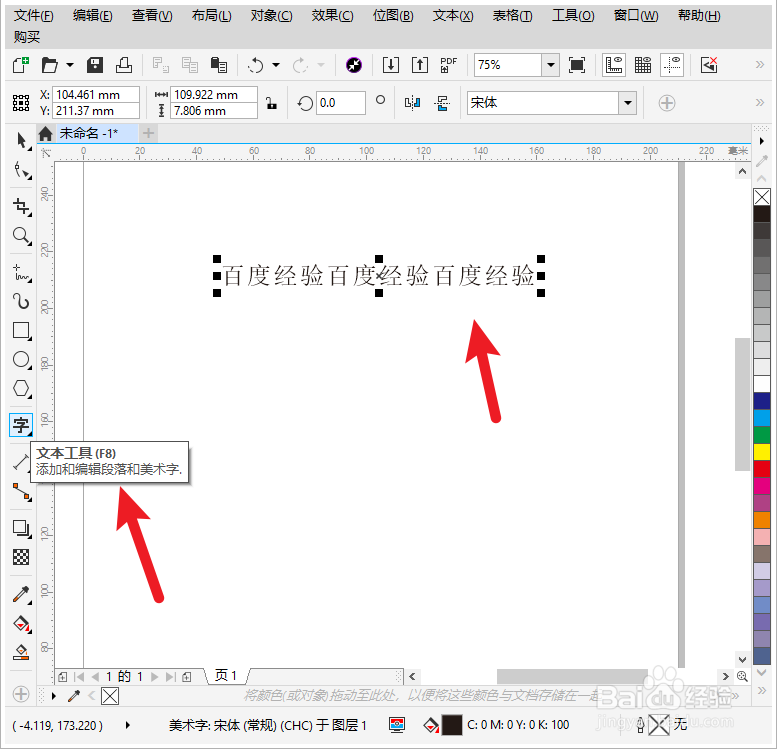Expand the undo history arrow
The image size is (777, 749).
(276, 65)
